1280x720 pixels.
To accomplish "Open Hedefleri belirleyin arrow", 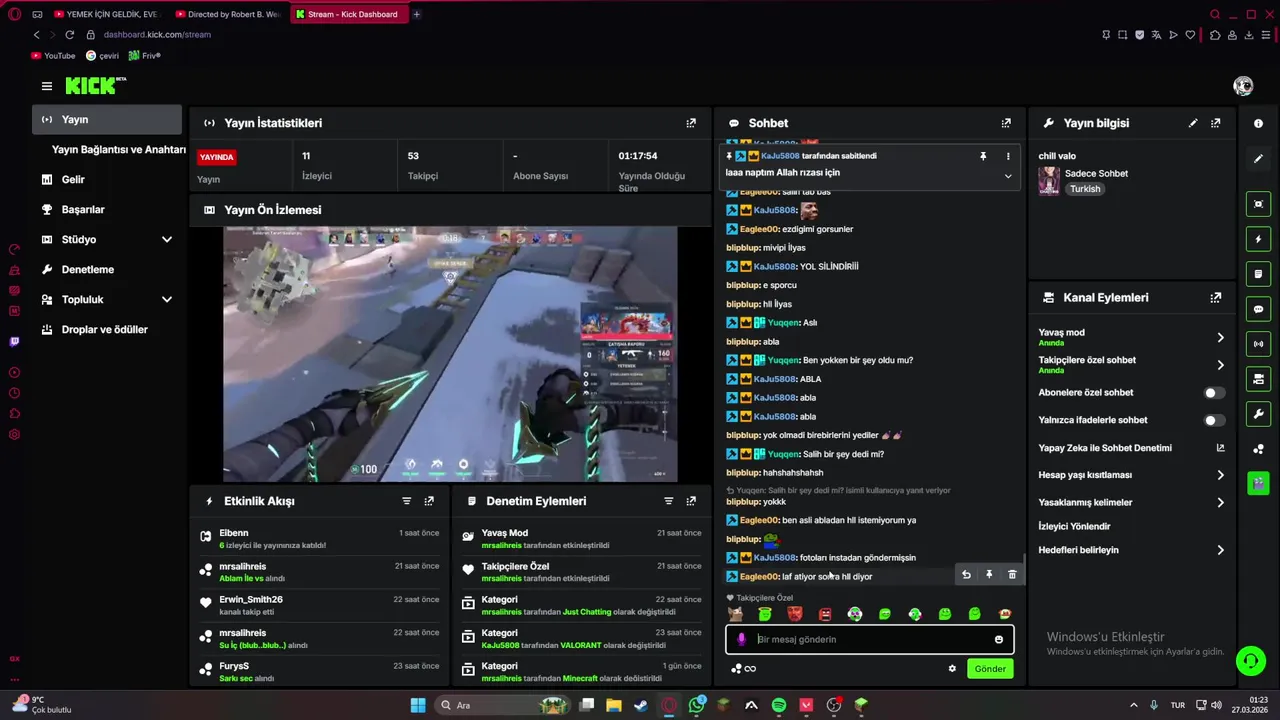I will click(1220, 550).
